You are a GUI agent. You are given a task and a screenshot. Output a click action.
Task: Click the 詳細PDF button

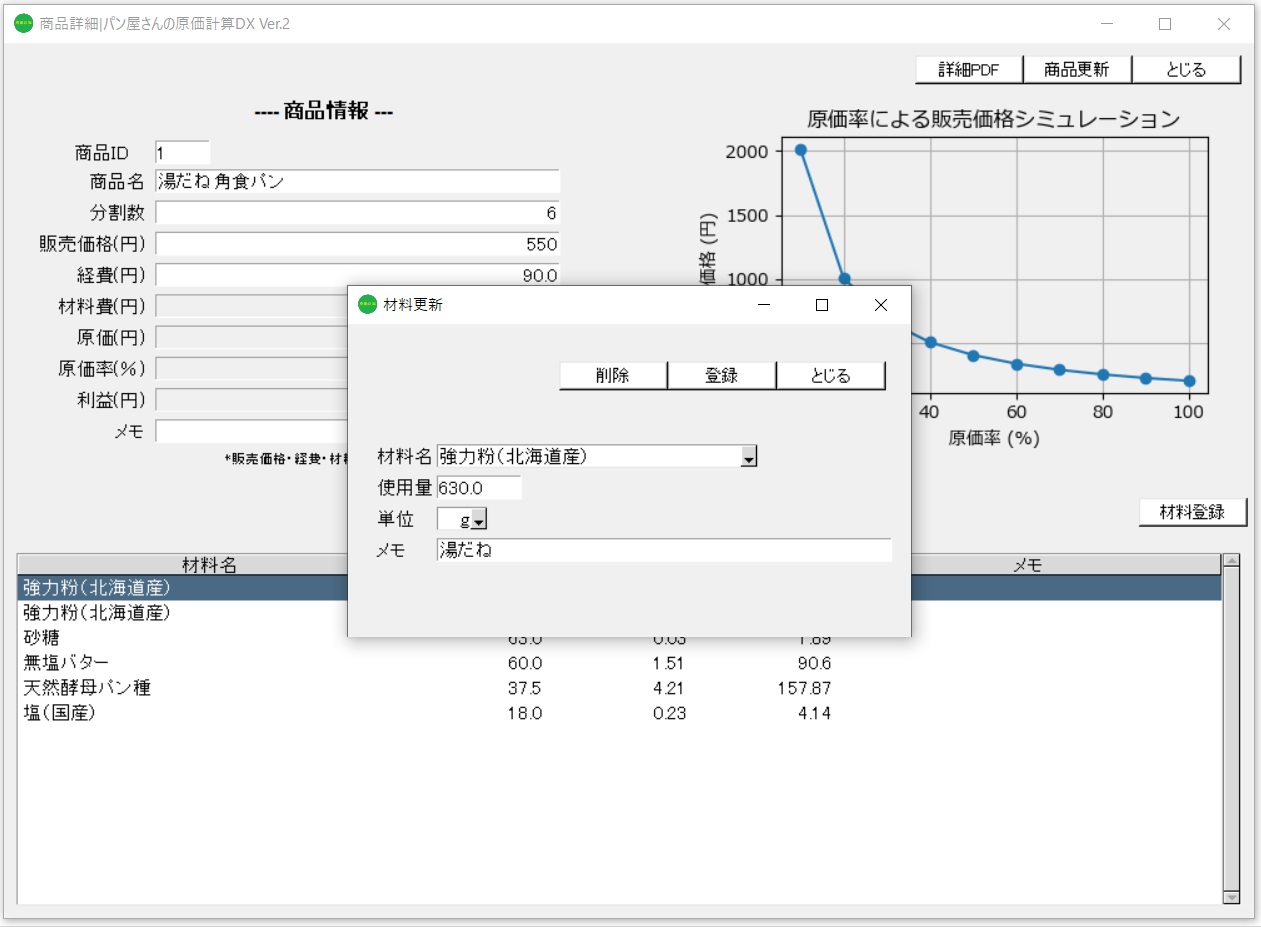point(969,70)
